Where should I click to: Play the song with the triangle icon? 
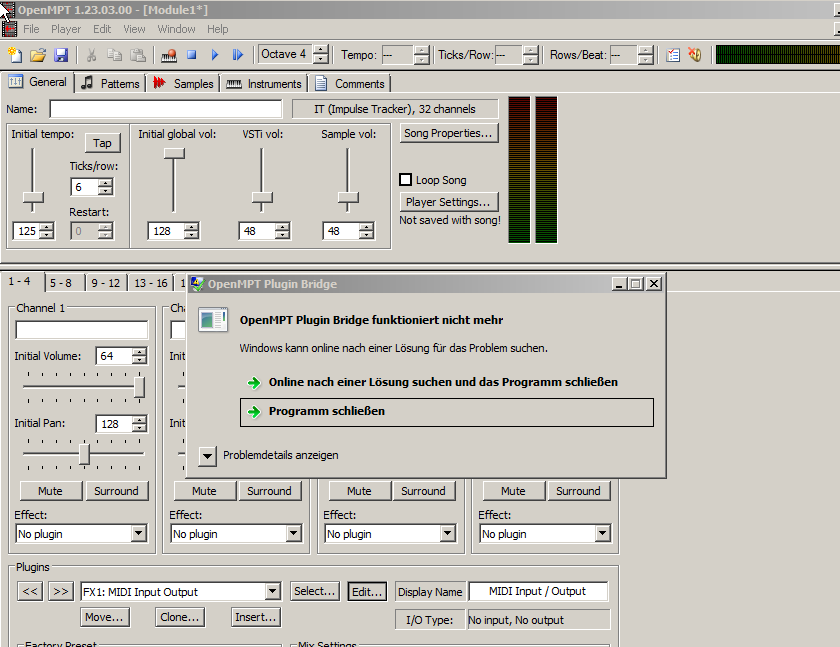pyautogui.click(x=215, y=55)
